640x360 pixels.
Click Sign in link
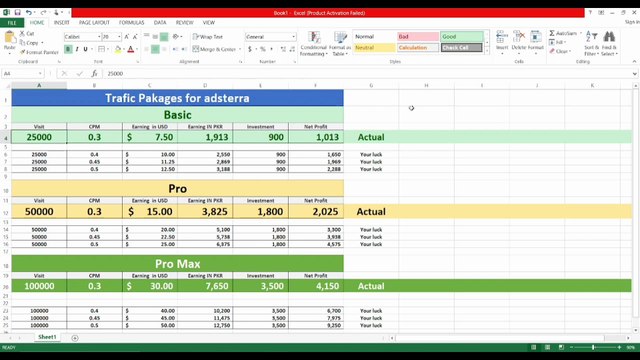point(632,22)
